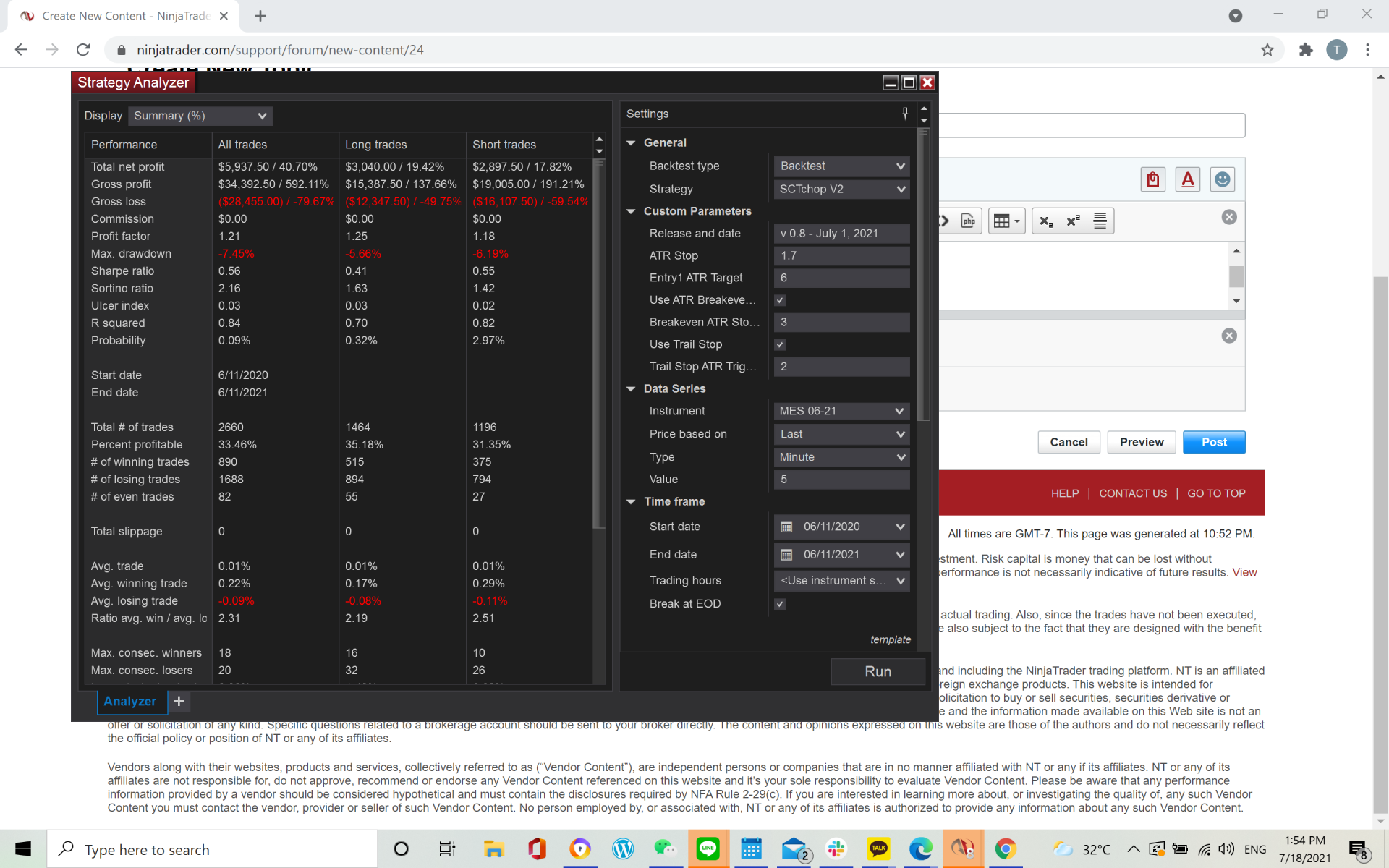Viewport: 1389px width, 868px height.
Task: Select the Analyzer tab
Action: coord(130,701)
